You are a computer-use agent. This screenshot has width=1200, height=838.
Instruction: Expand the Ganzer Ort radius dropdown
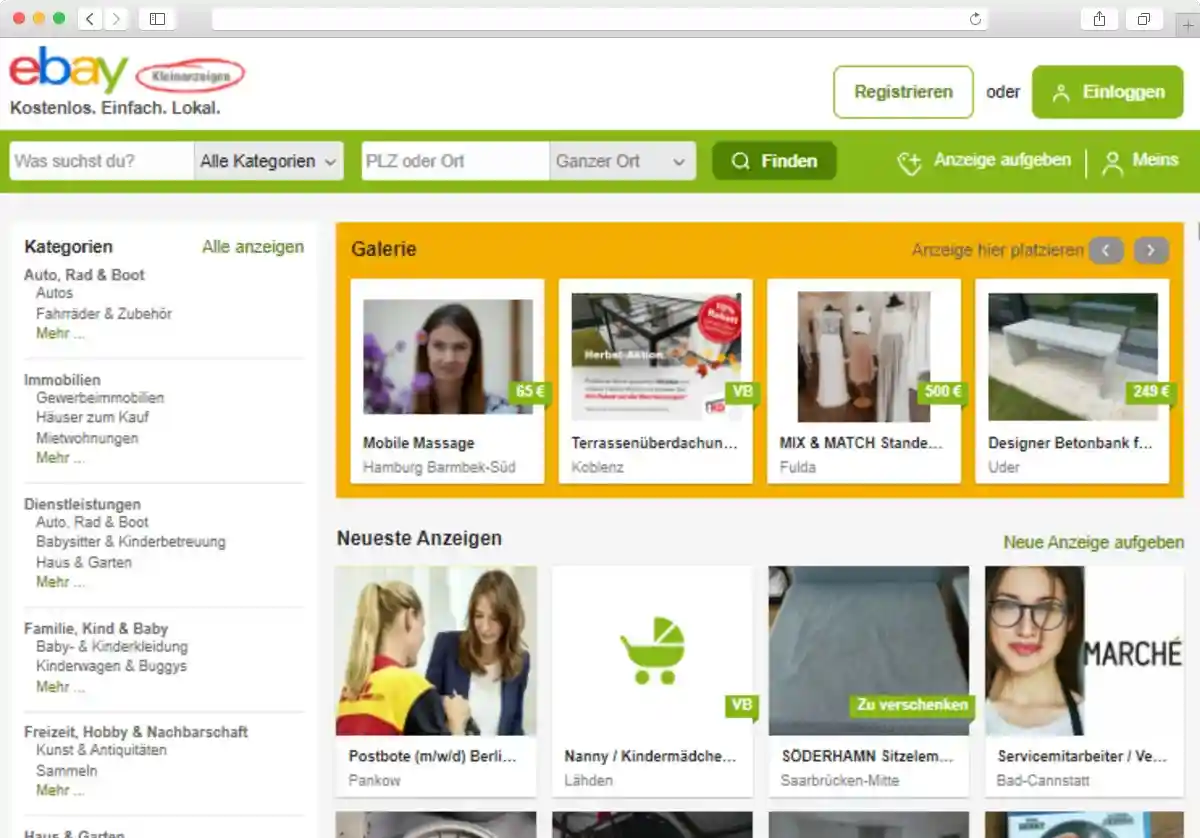pos(622,161)
